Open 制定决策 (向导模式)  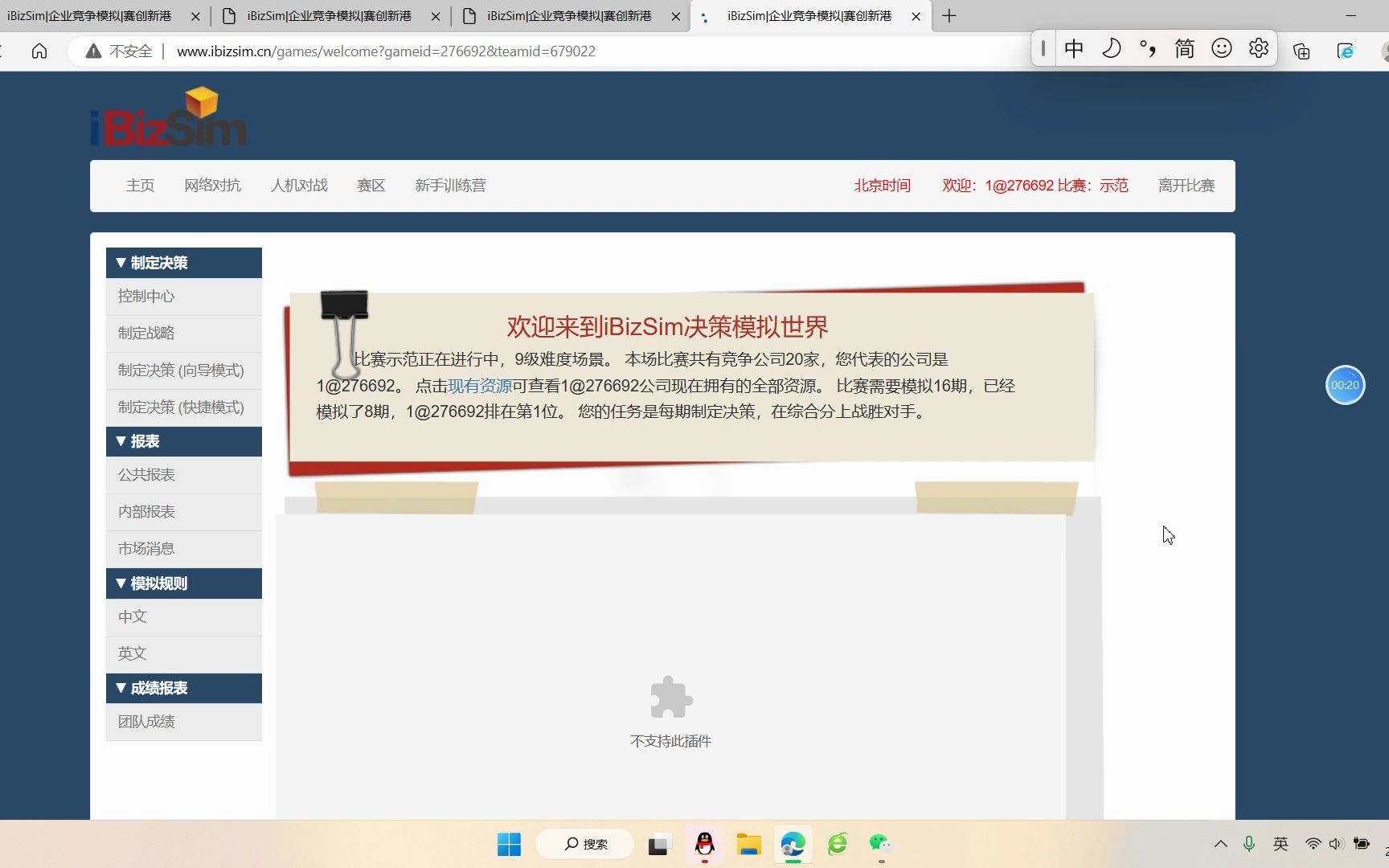click(184, 371)
